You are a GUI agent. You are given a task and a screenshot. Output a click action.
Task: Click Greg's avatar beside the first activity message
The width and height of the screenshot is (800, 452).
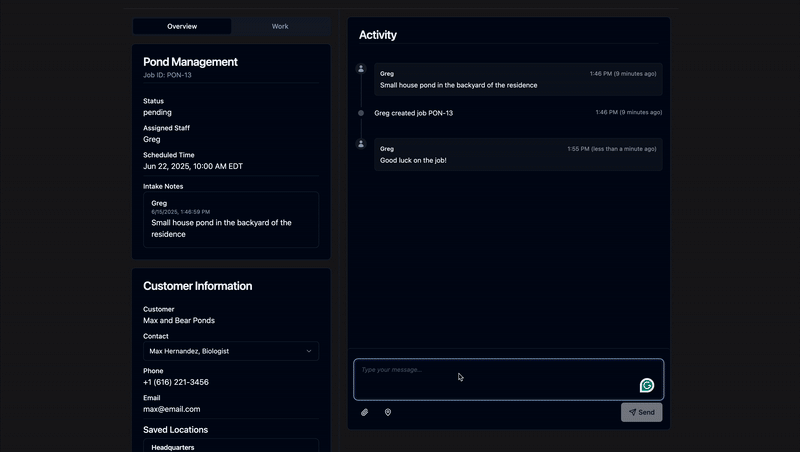tap(361, 69)
